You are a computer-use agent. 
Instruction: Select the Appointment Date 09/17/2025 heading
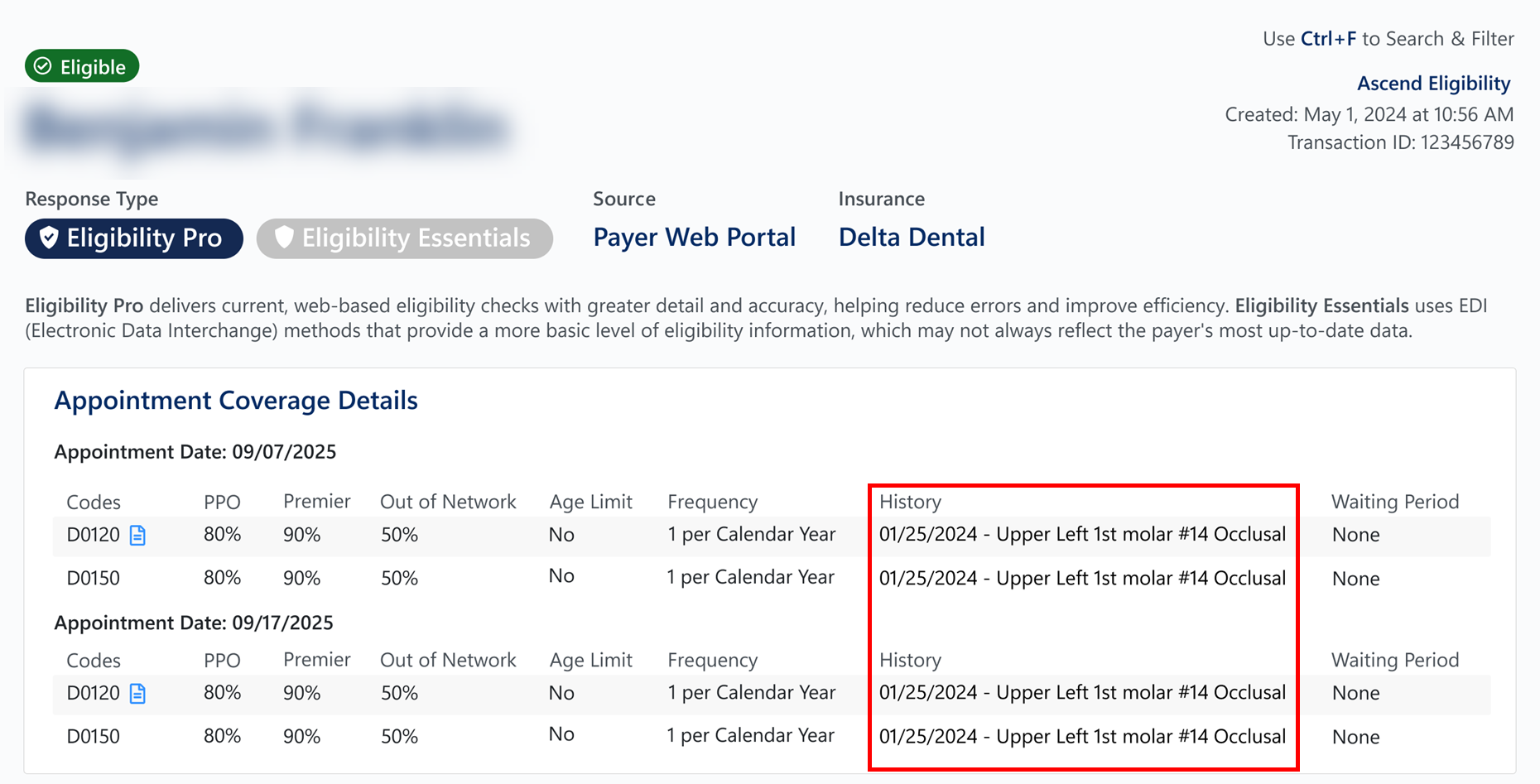(194, 623)
